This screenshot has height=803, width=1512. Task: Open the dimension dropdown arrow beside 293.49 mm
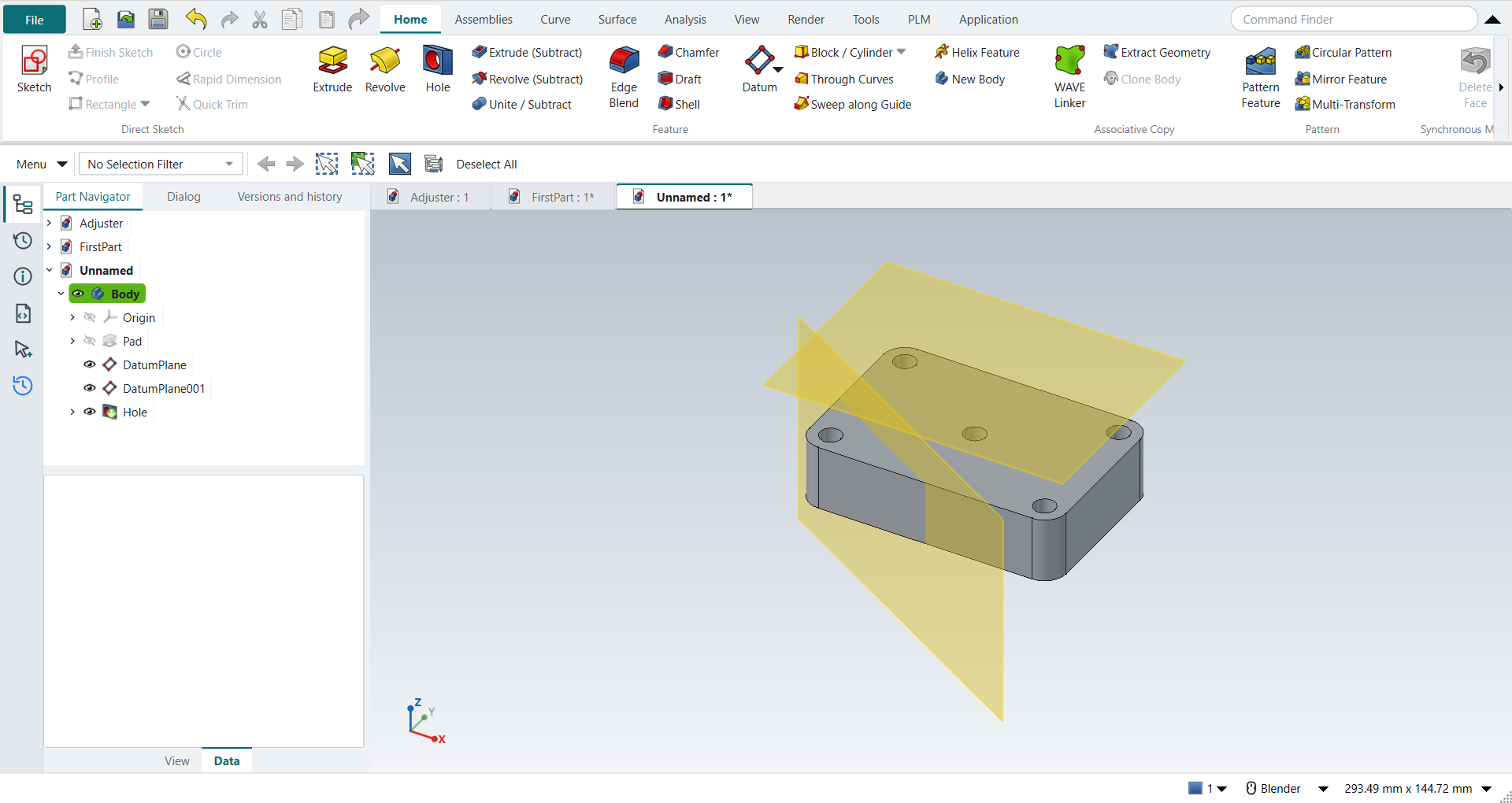pos(1487,789)
